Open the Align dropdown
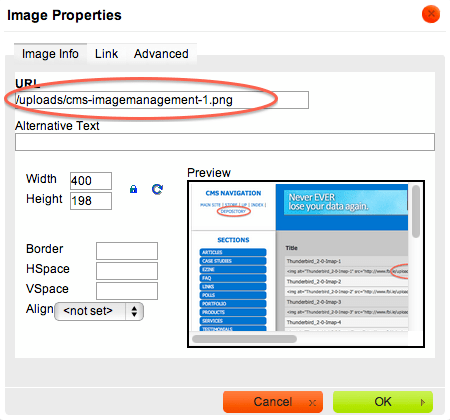Screen dimensions: 450x420 pyautogui.click(x=99, y=311)
